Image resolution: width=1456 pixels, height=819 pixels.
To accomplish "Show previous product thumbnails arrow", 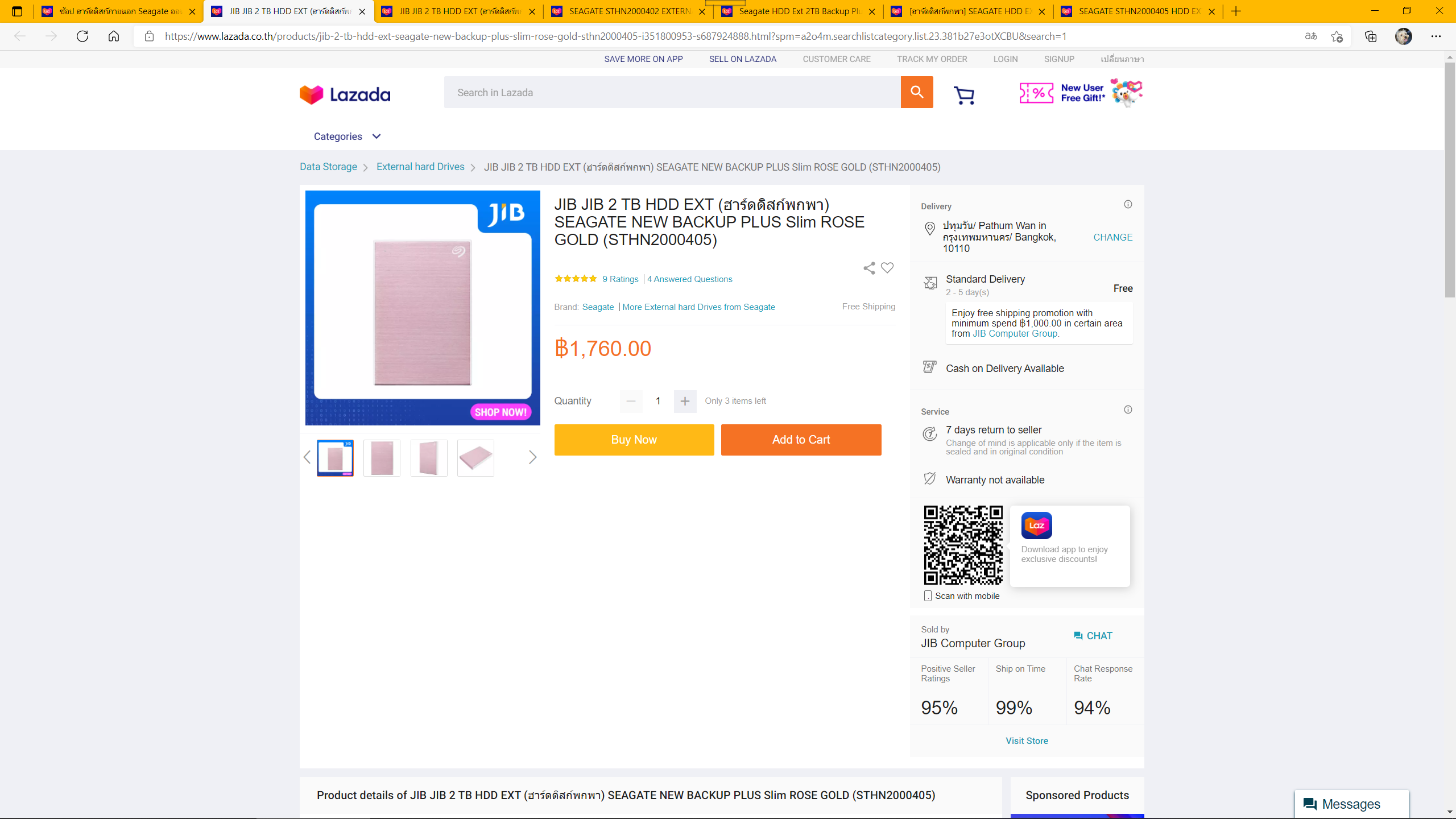I will [x=307, y=457].
